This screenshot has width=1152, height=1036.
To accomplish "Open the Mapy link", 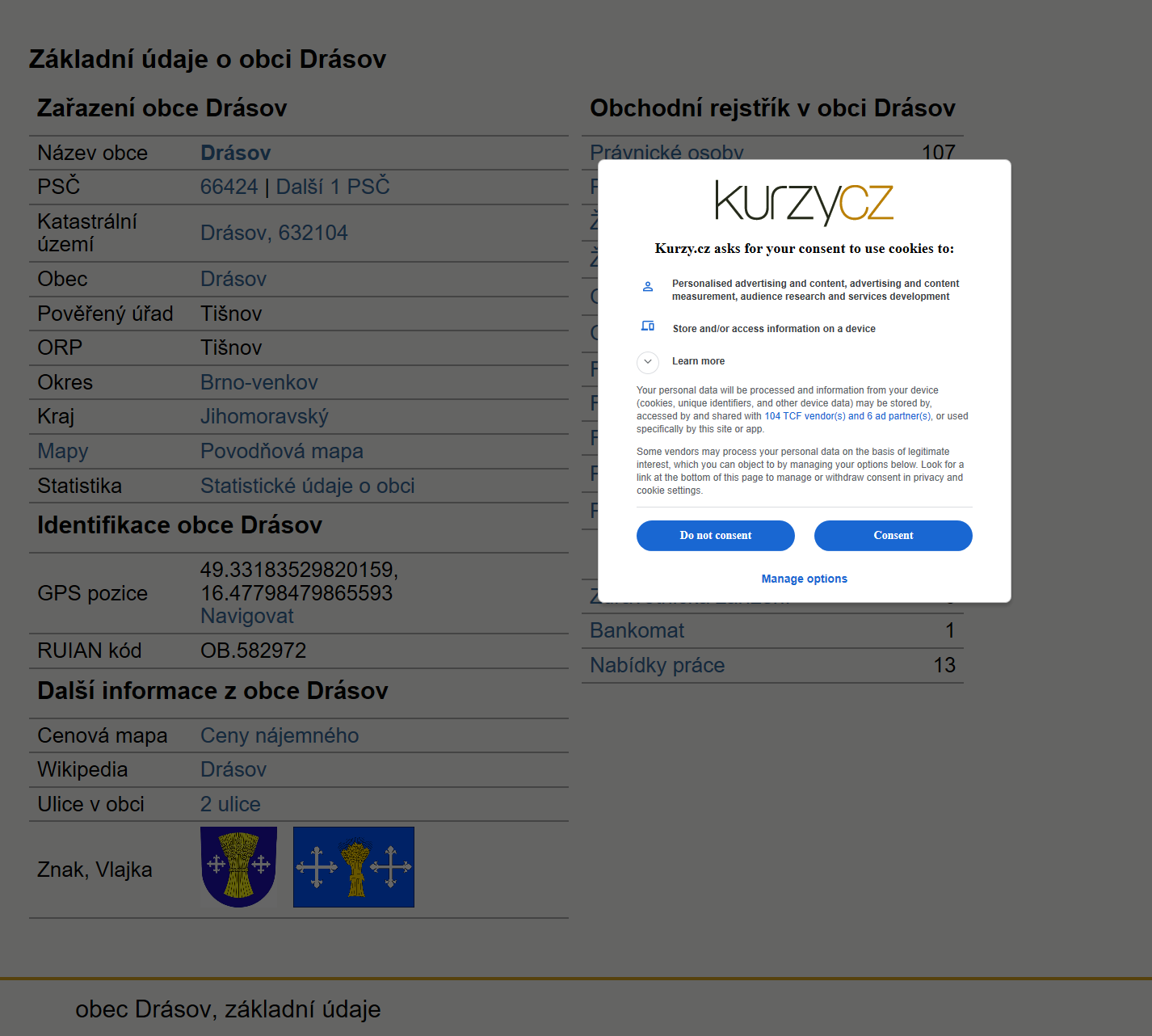I will [x=62, y=452].
